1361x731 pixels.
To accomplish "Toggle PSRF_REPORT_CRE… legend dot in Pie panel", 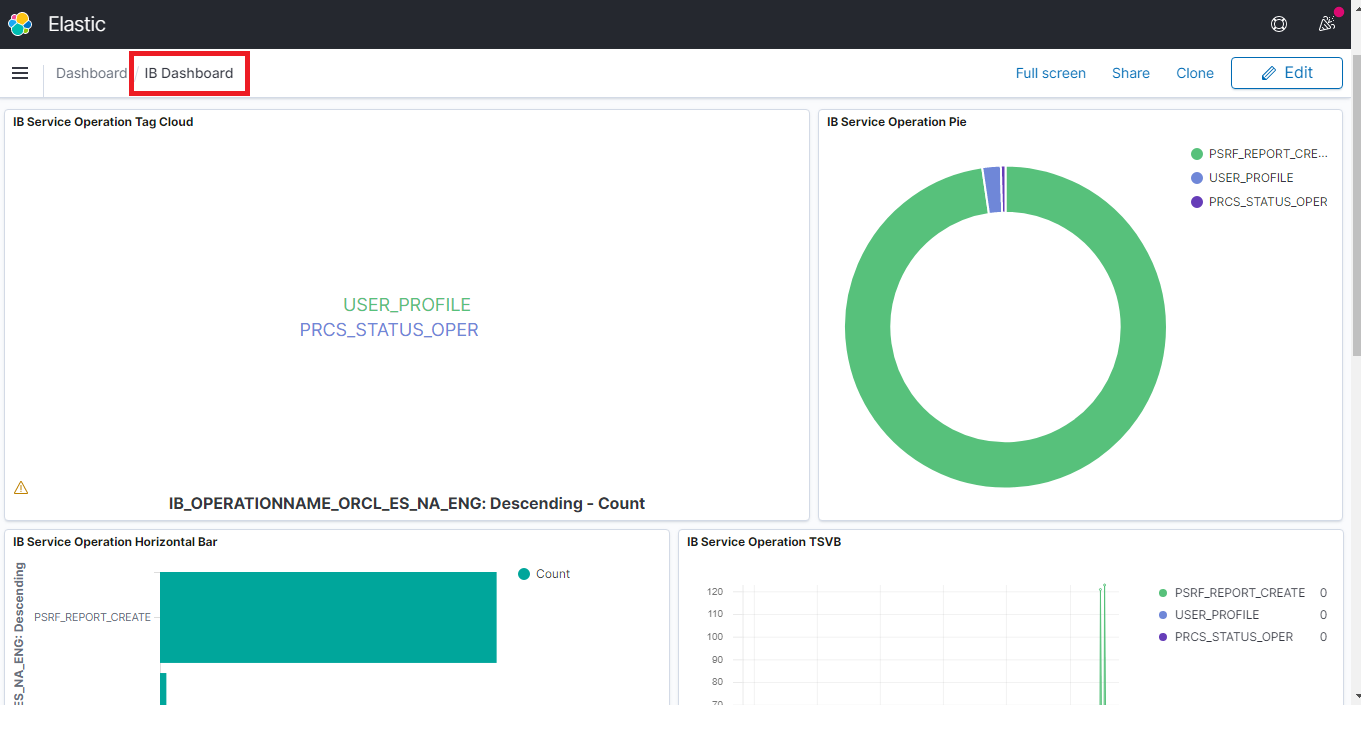I will click(x=1196, y=154).
